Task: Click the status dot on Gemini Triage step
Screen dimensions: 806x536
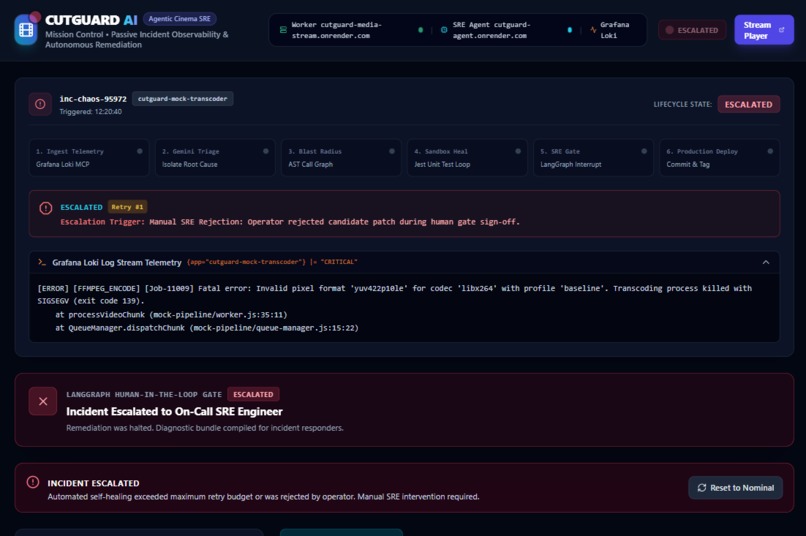Action: pos(266,151)
